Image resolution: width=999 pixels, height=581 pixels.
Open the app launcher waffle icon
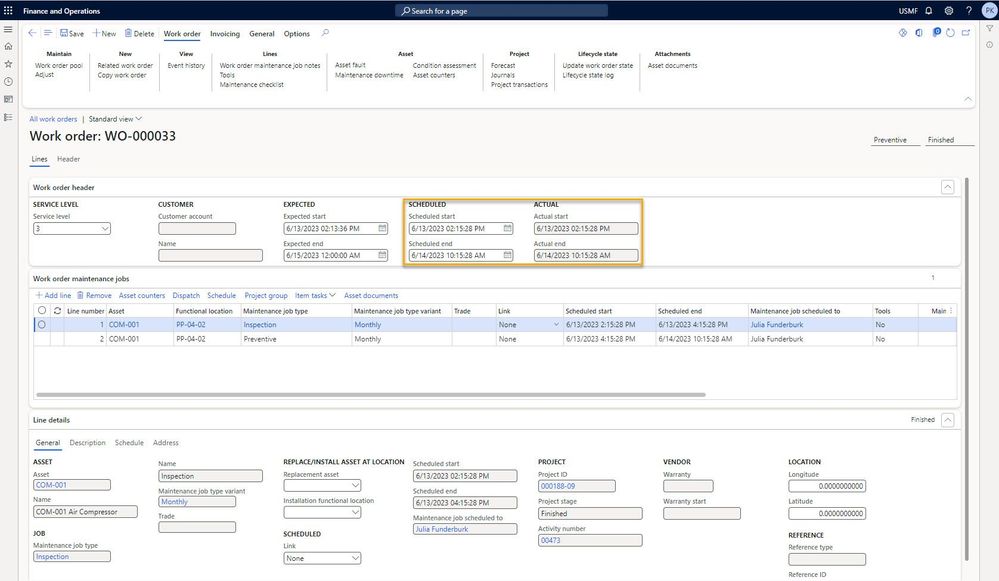8,10
